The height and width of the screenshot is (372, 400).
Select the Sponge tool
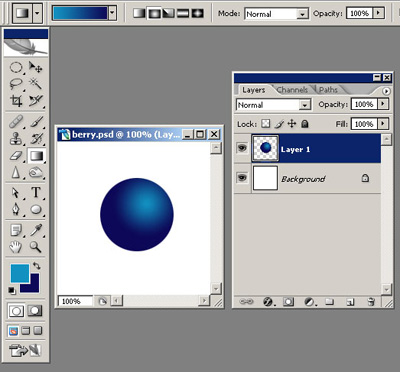click(35, 173)
